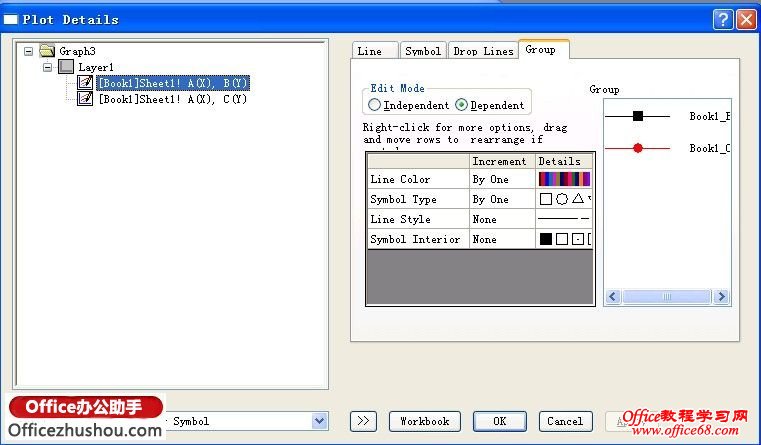Collapse the Layer1 tree node
The image size is (761, 445).
[x=47, y=67]
